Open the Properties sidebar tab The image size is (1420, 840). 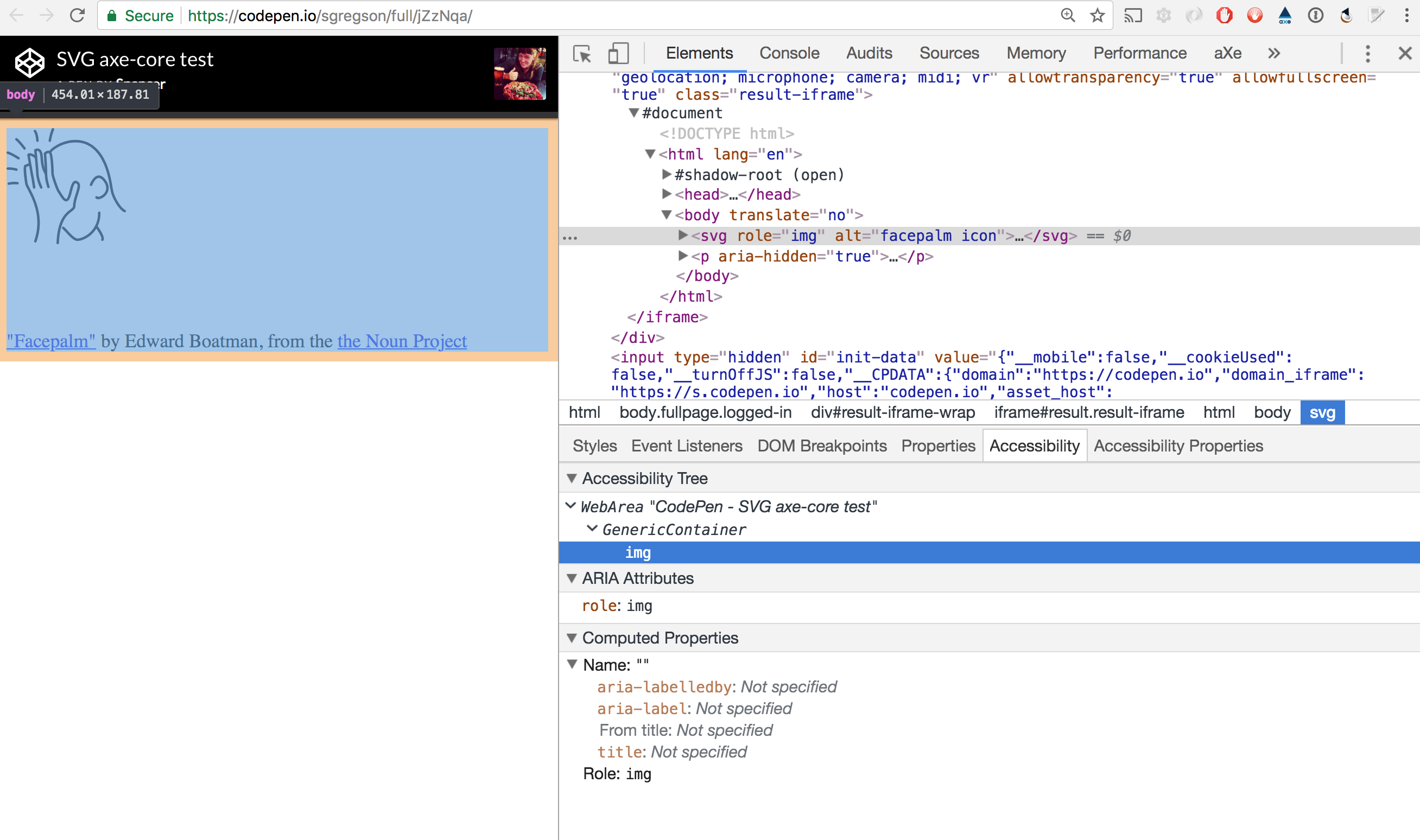coord(938,446)
